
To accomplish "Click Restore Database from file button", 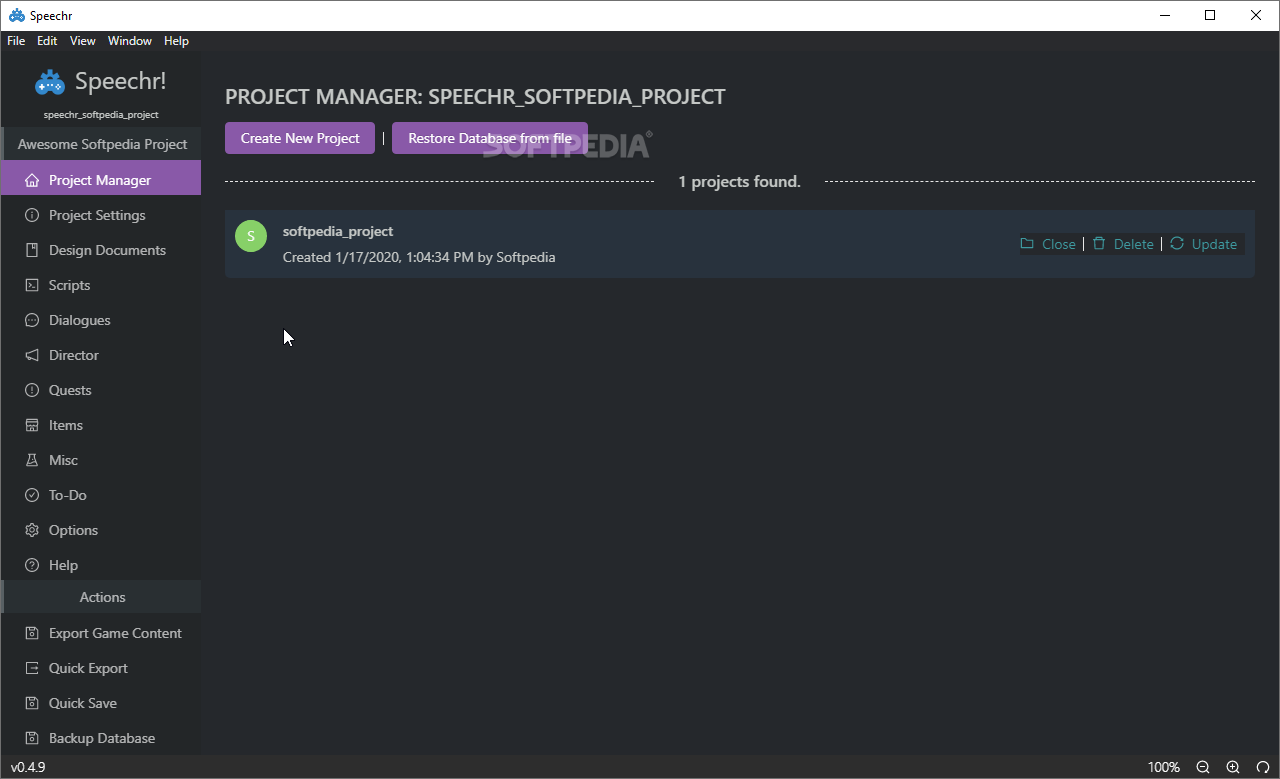I will [490, 138].
